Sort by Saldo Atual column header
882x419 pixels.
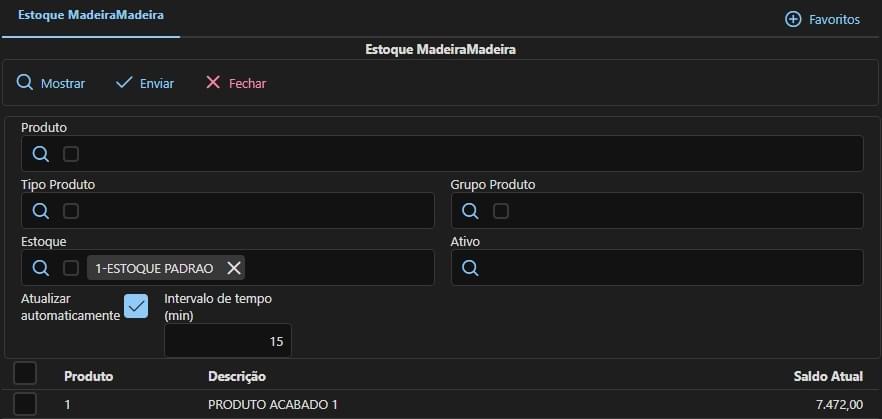[828, 376]
